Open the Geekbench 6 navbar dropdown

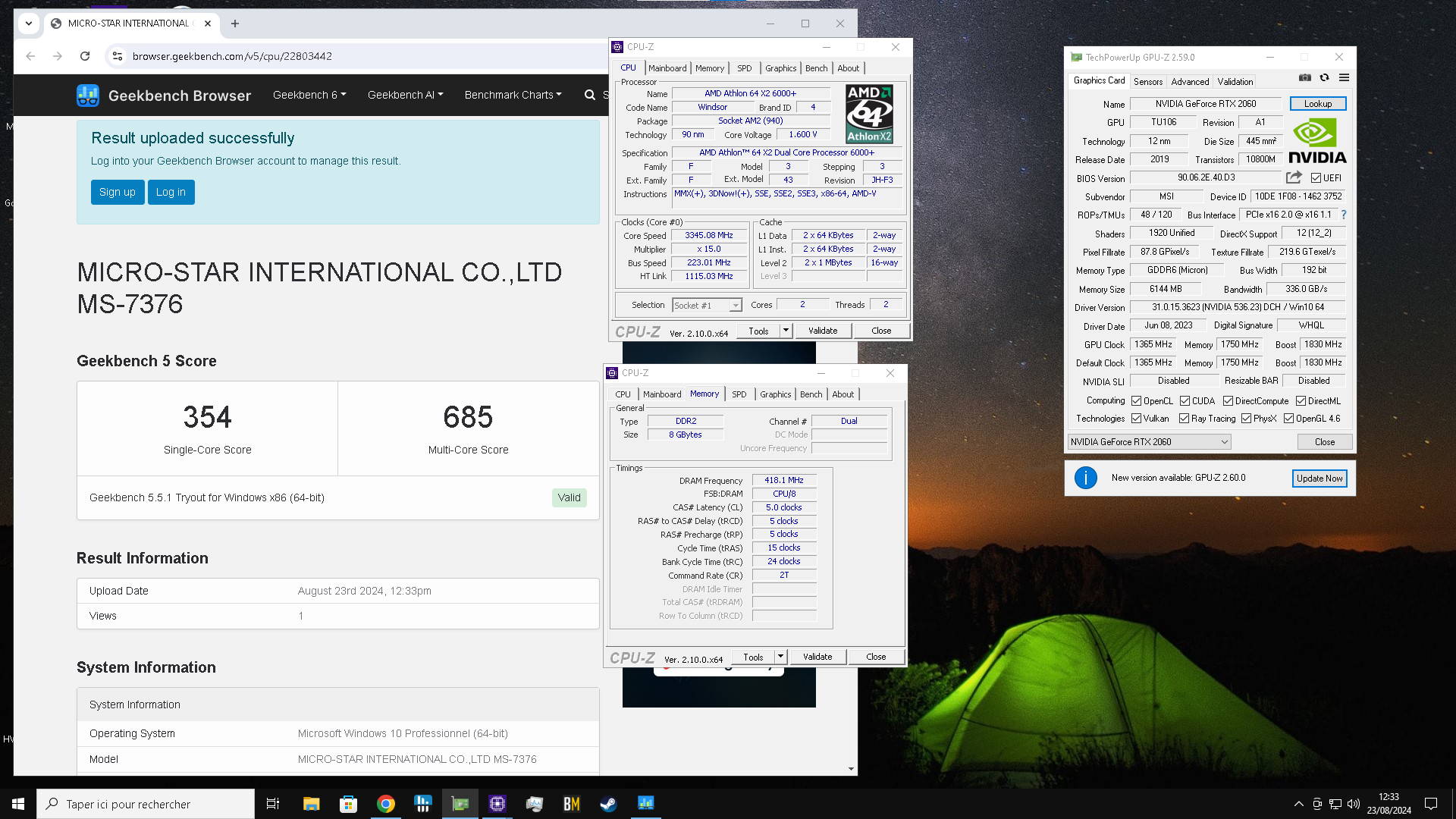coord(309,95)
